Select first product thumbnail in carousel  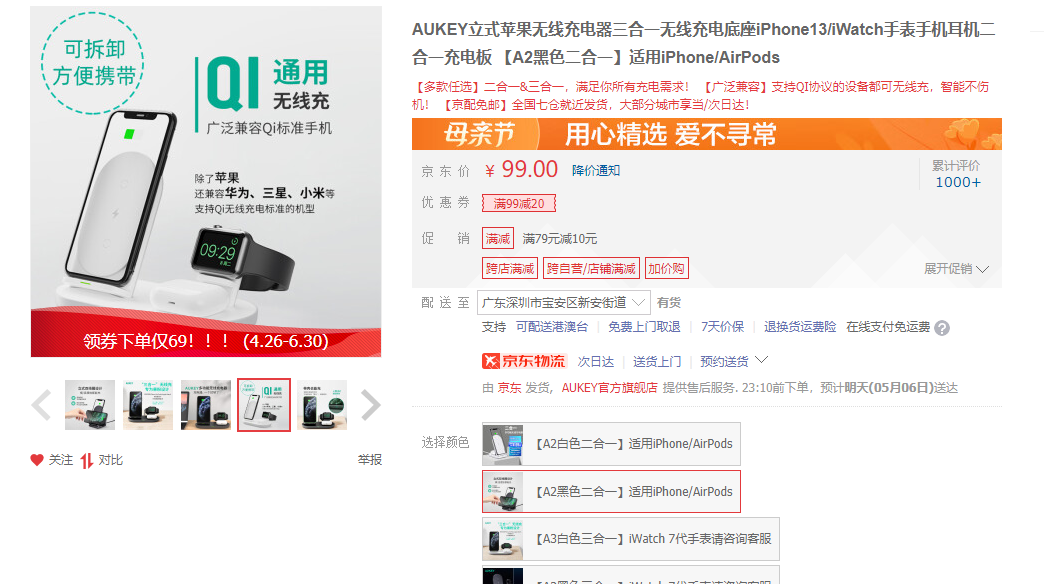point(90,405)
